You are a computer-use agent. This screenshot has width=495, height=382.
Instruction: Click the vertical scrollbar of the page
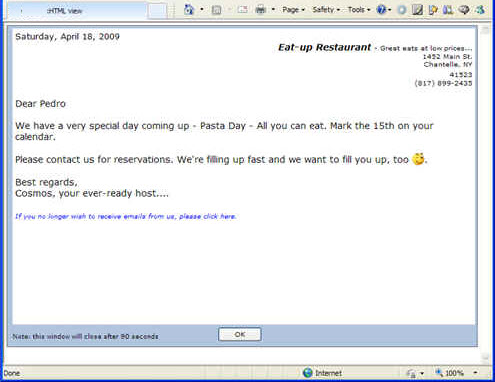coord(485,193)
